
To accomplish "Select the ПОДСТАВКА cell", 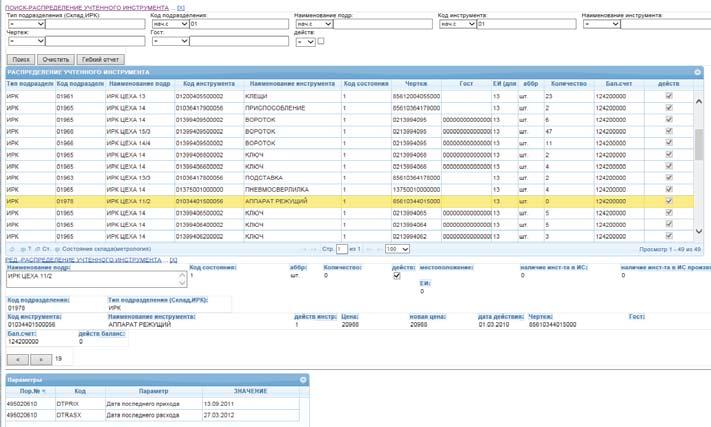I will (292, 178).
